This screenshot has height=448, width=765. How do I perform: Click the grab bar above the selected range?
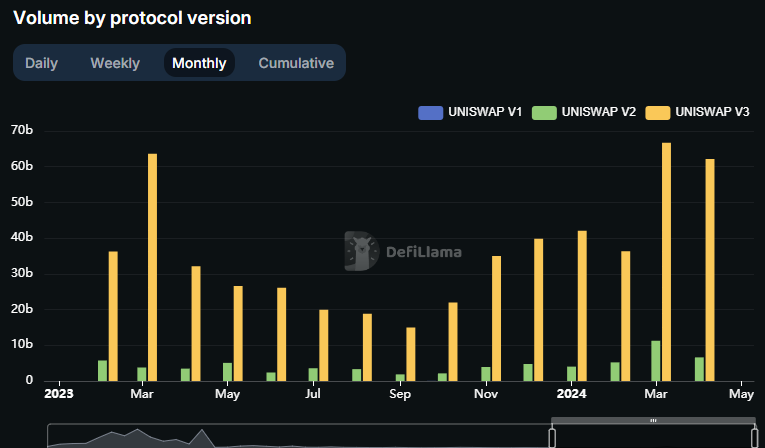[x=653, y=420]
